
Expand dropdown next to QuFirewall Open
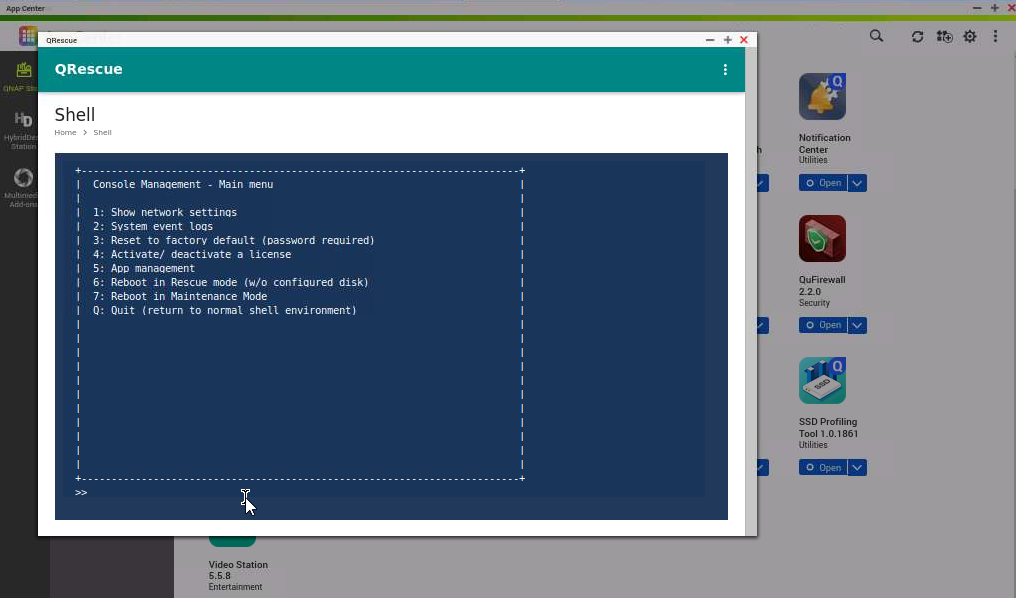pyautogui.click(x=857, y=325)
